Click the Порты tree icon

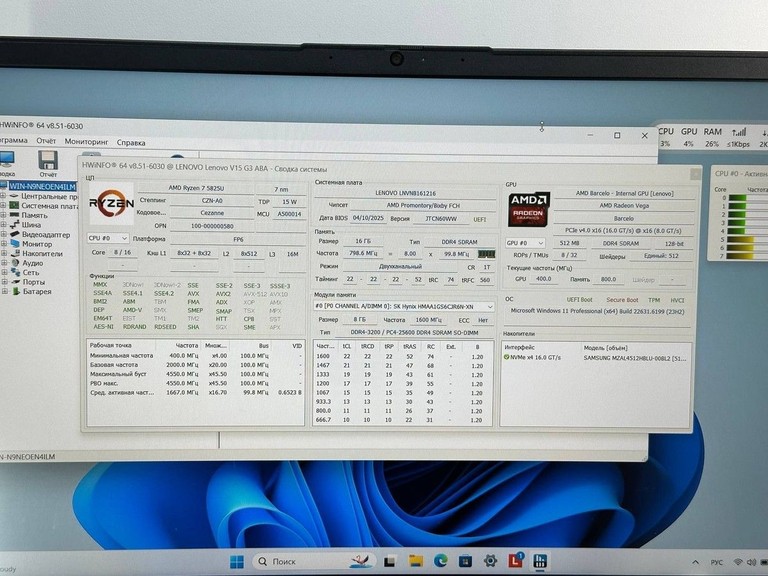click(x=15, y=282)
